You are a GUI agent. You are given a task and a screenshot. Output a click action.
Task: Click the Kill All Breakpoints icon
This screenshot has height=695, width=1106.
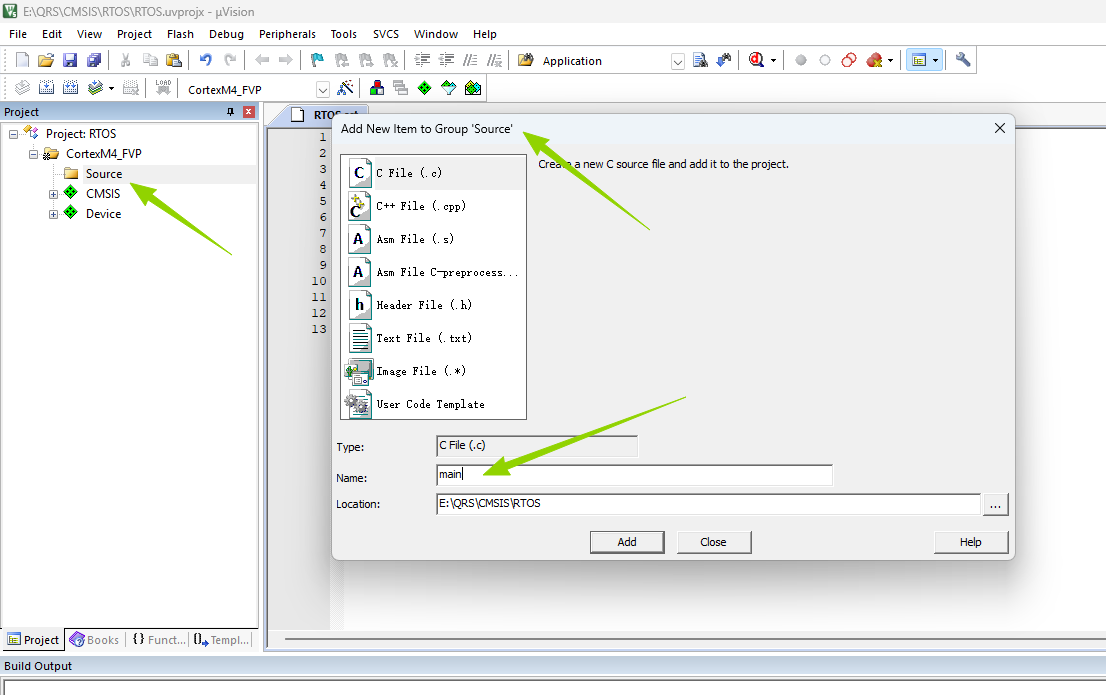(875, 61)
